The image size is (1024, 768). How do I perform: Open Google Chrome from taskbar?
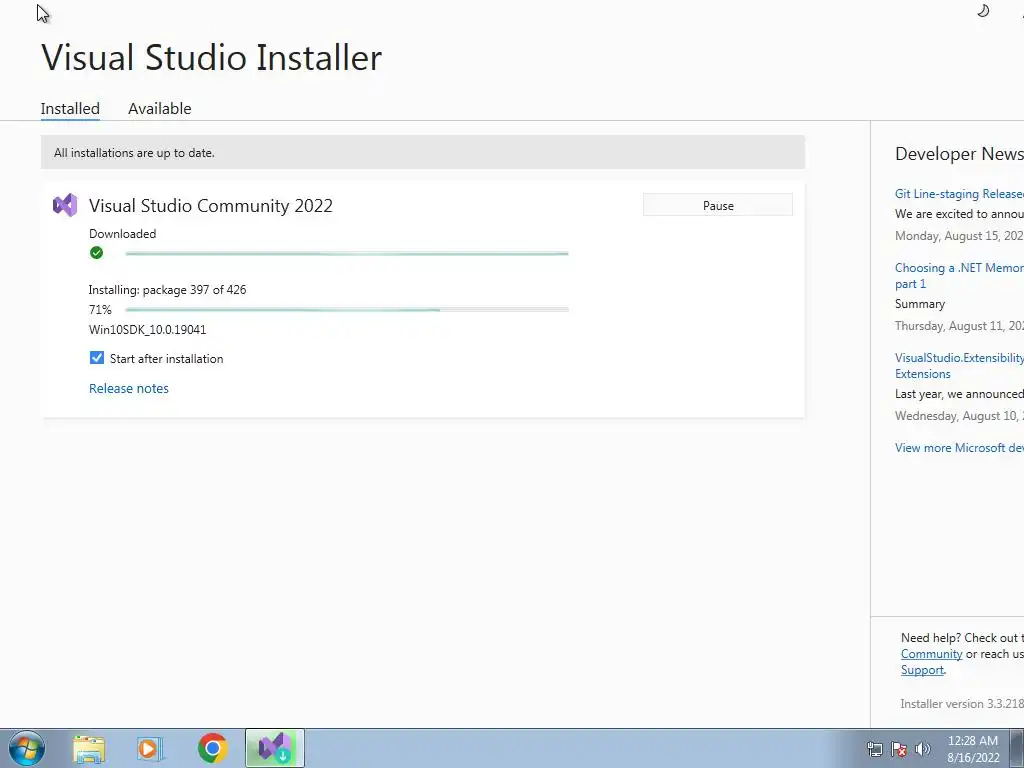point(212,748)
